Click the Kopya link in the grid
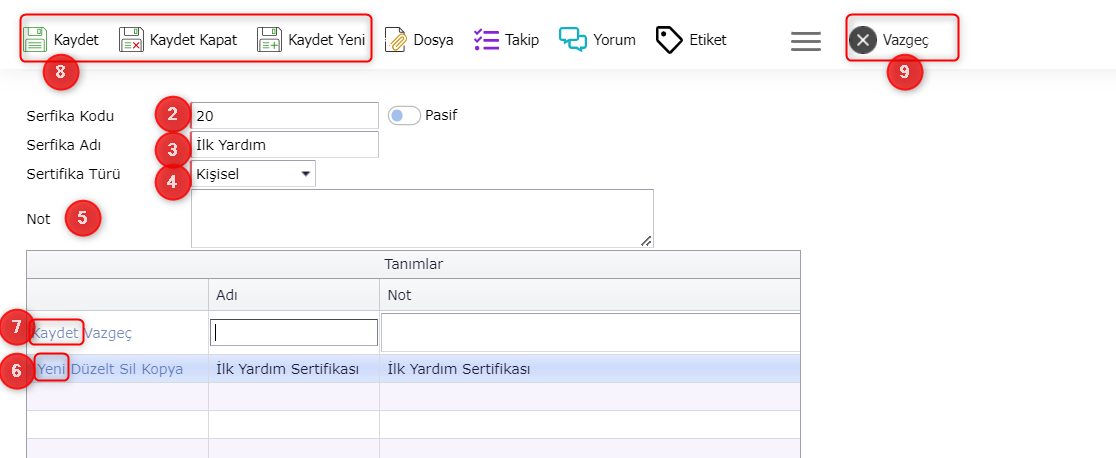 pos(162,369)
